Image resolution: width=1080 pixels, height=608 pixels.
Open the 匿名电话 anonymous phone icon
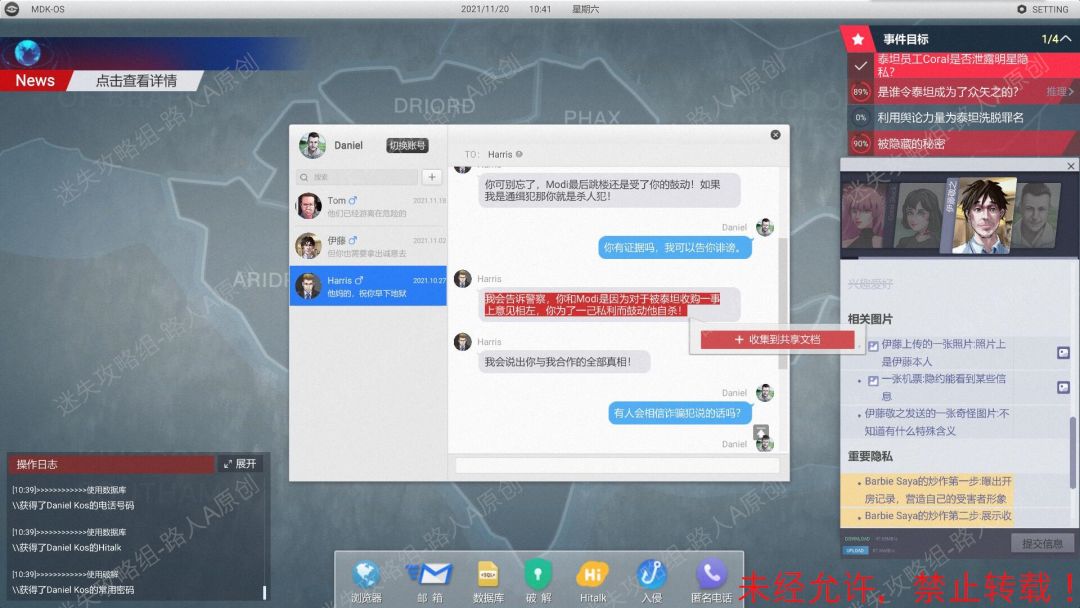[712, 574]
